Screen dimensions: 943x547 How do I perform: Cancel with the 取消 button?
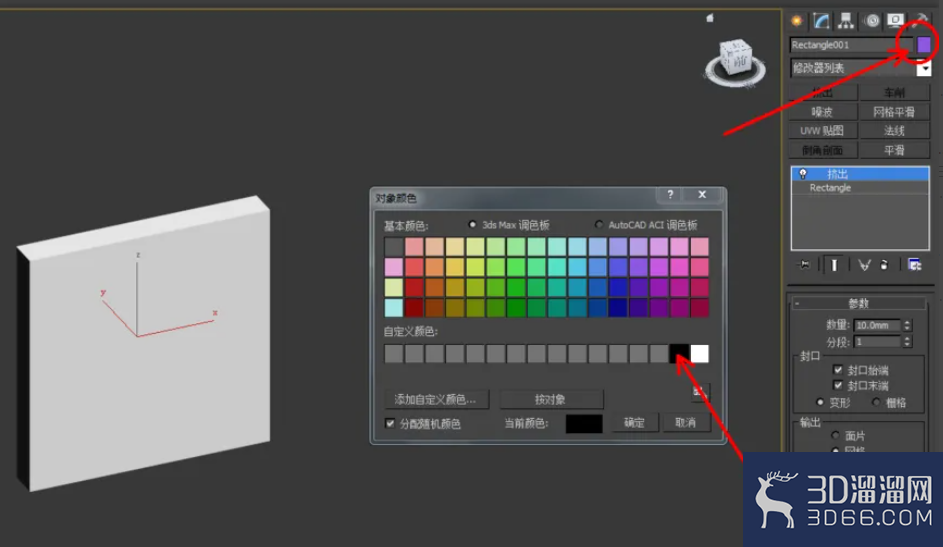click(686, 423)
